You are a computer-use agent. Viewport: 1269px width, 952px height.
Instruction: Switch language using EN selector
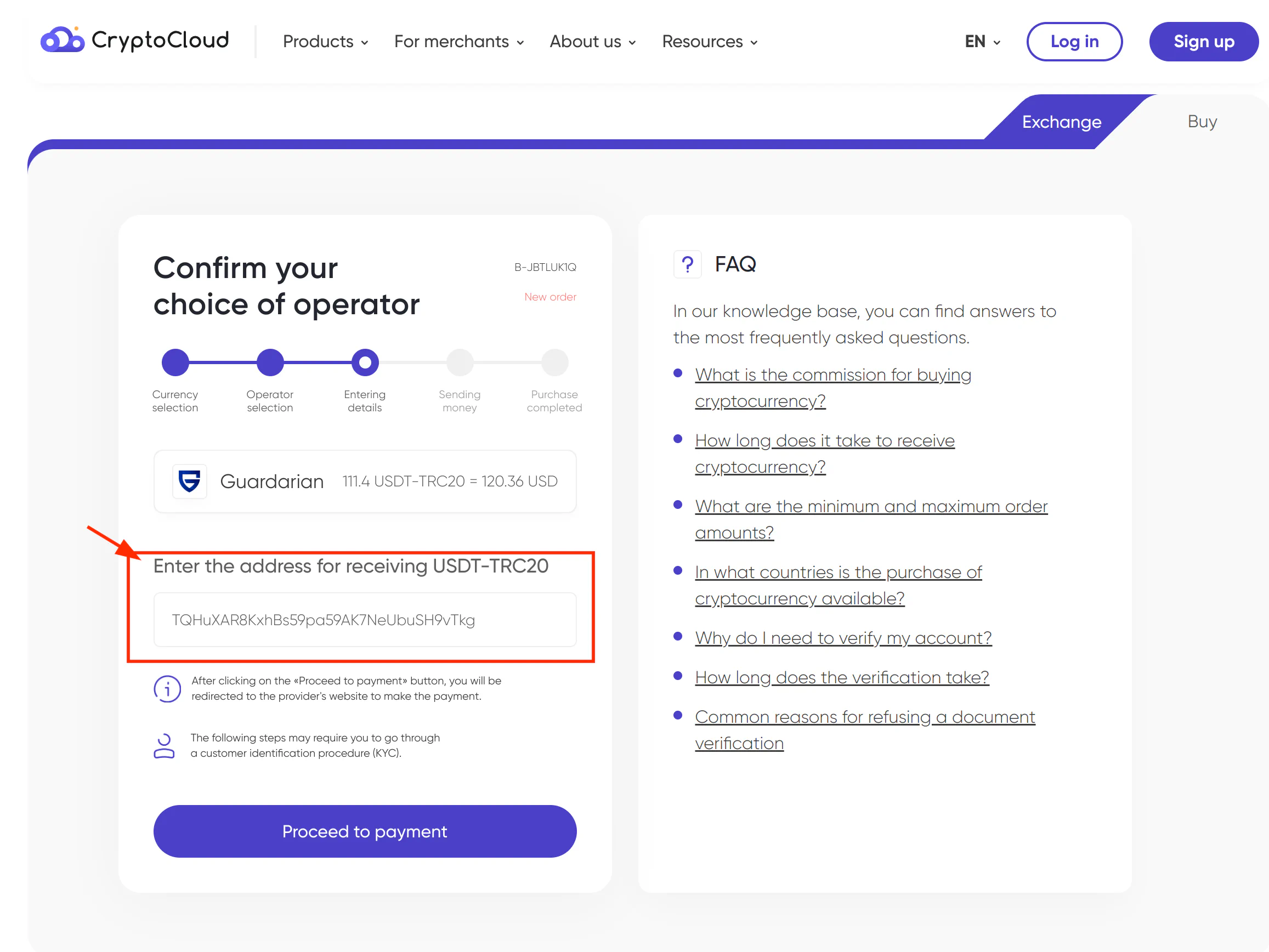tap(981, 41)
